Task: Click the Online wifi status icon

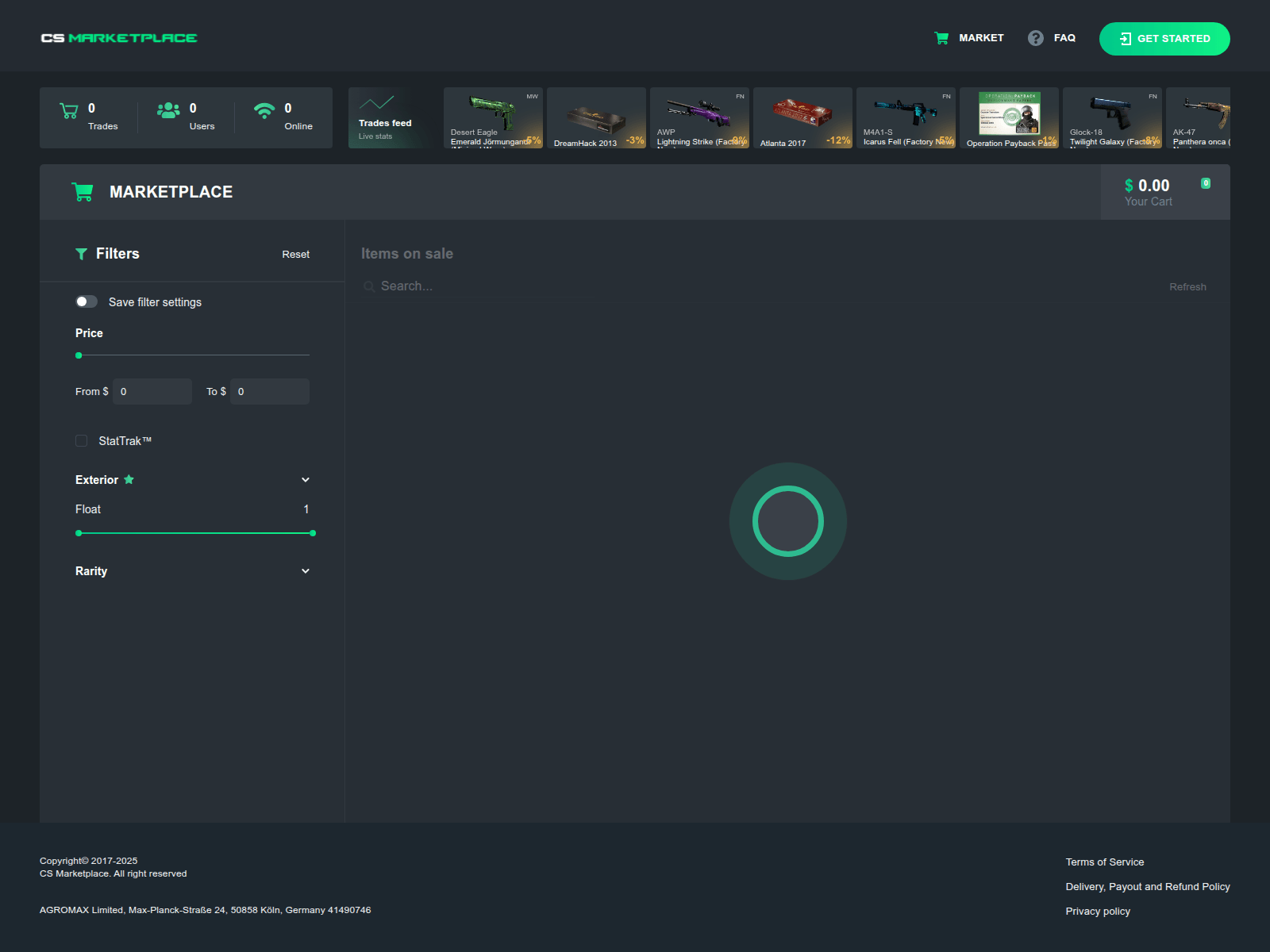Action: [x=265, y=109]
